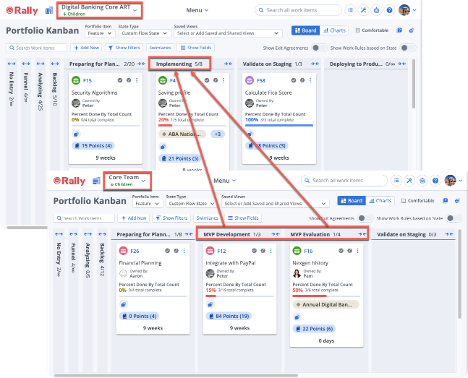Toggle Show Exit Agreements in Digital Banking window
This screenshot has height=378, width=468.
[x=319, y=48]
